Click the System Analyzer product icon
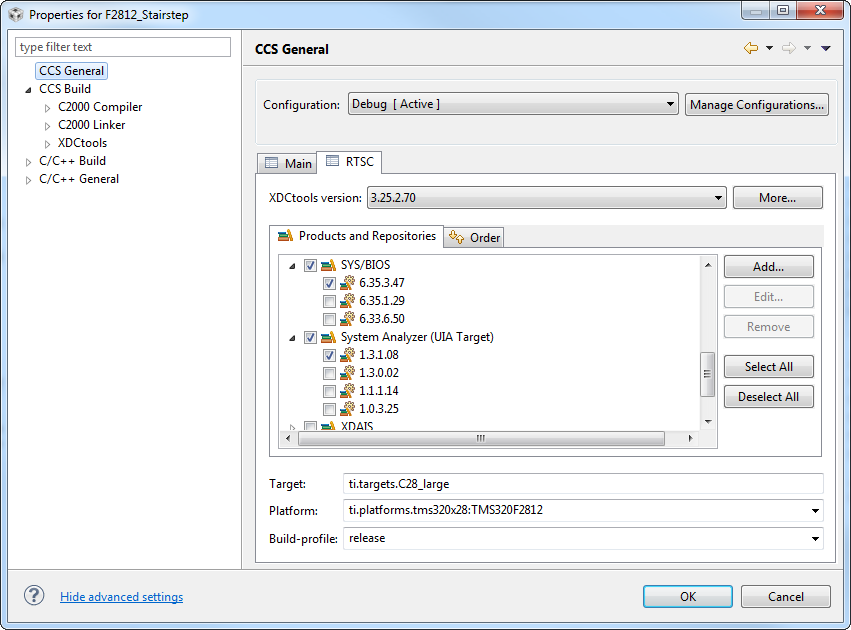 pyautogui.click(x=328, y=337)
